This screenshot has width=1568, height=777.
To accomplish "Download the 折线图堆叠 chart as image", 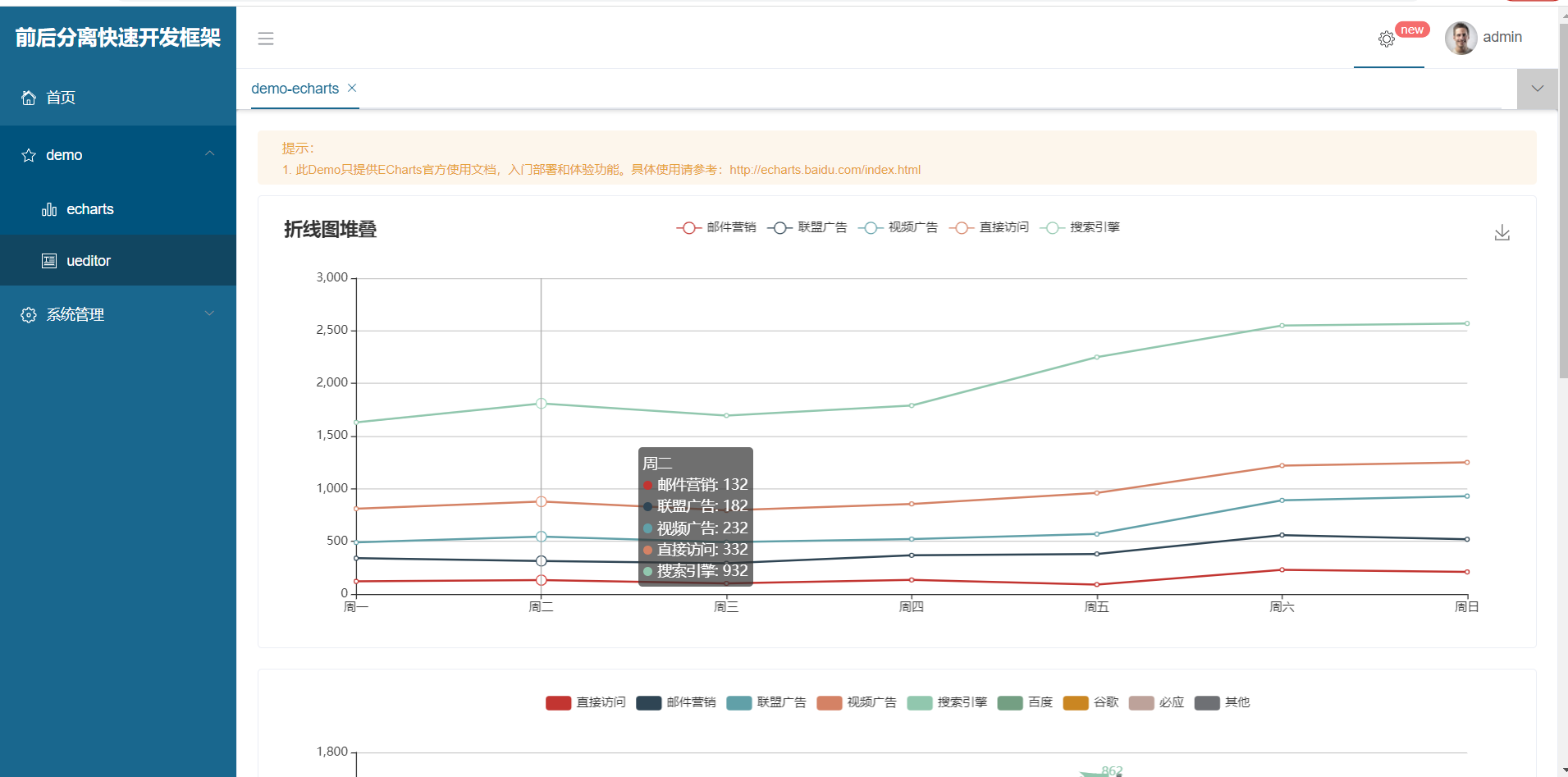I will [1502, 233].
